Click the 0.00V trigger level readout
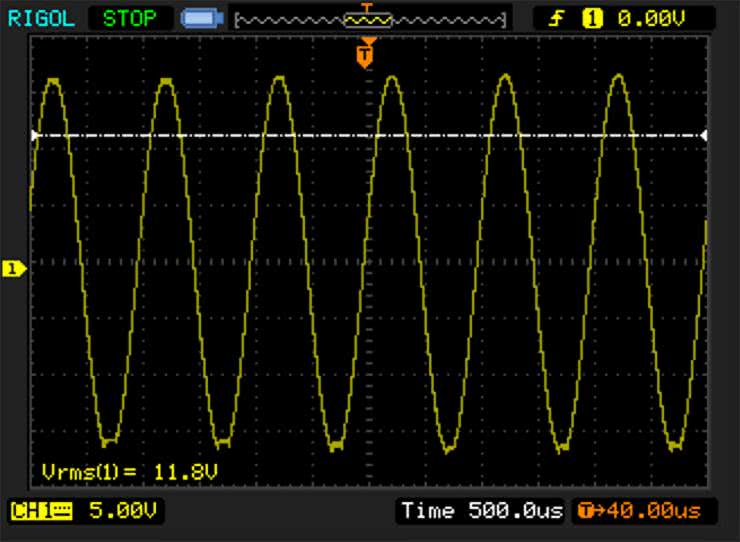 652,18
